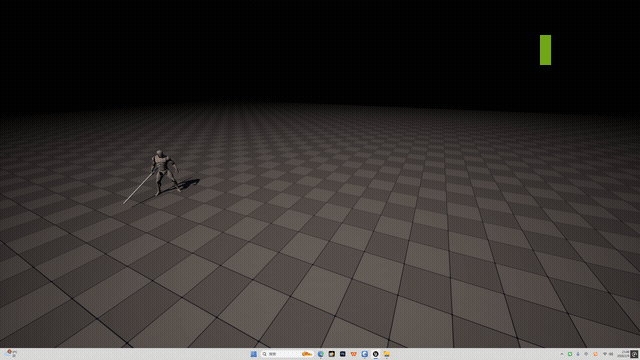Open the orange WPS Office taskbar icon
Image resolution: width=640 pixels, height=360 pixels.
click(x=353, y=354)
